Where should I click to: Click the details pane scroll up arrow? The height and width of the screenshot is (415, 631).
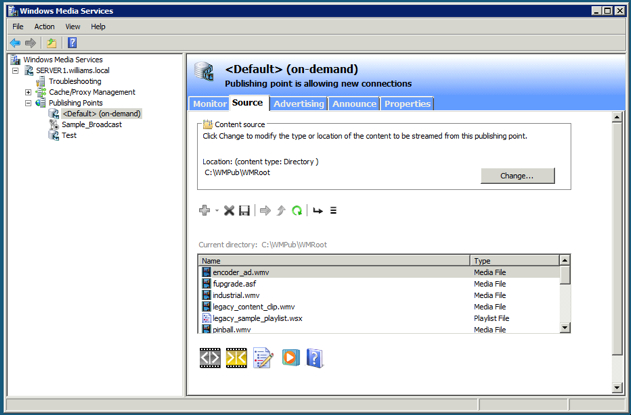[617, 118]
